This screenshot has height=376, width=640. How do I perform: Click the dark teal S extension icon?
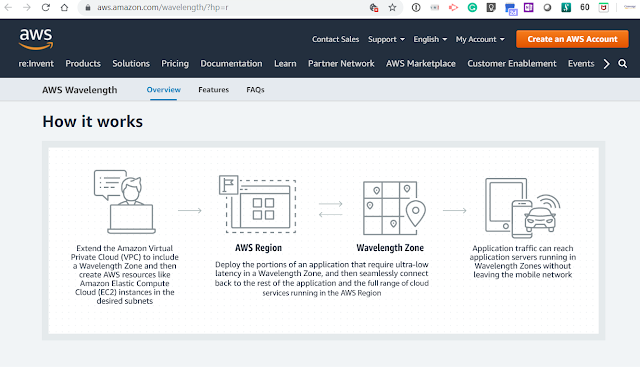566,7
